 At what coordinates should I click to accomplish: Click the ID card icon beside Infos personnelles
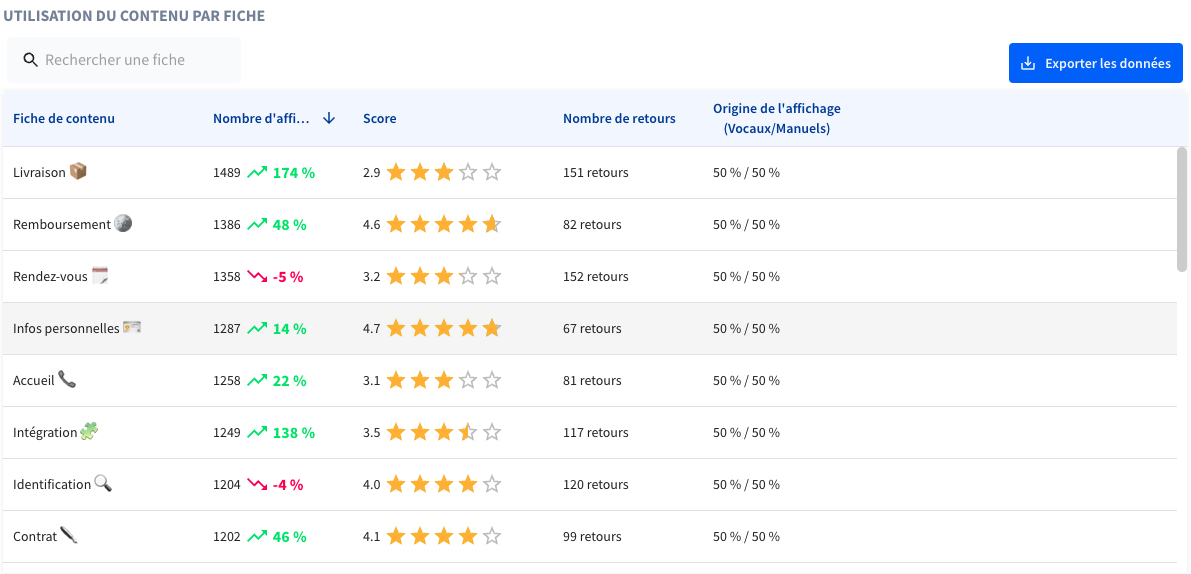(132, 327)
